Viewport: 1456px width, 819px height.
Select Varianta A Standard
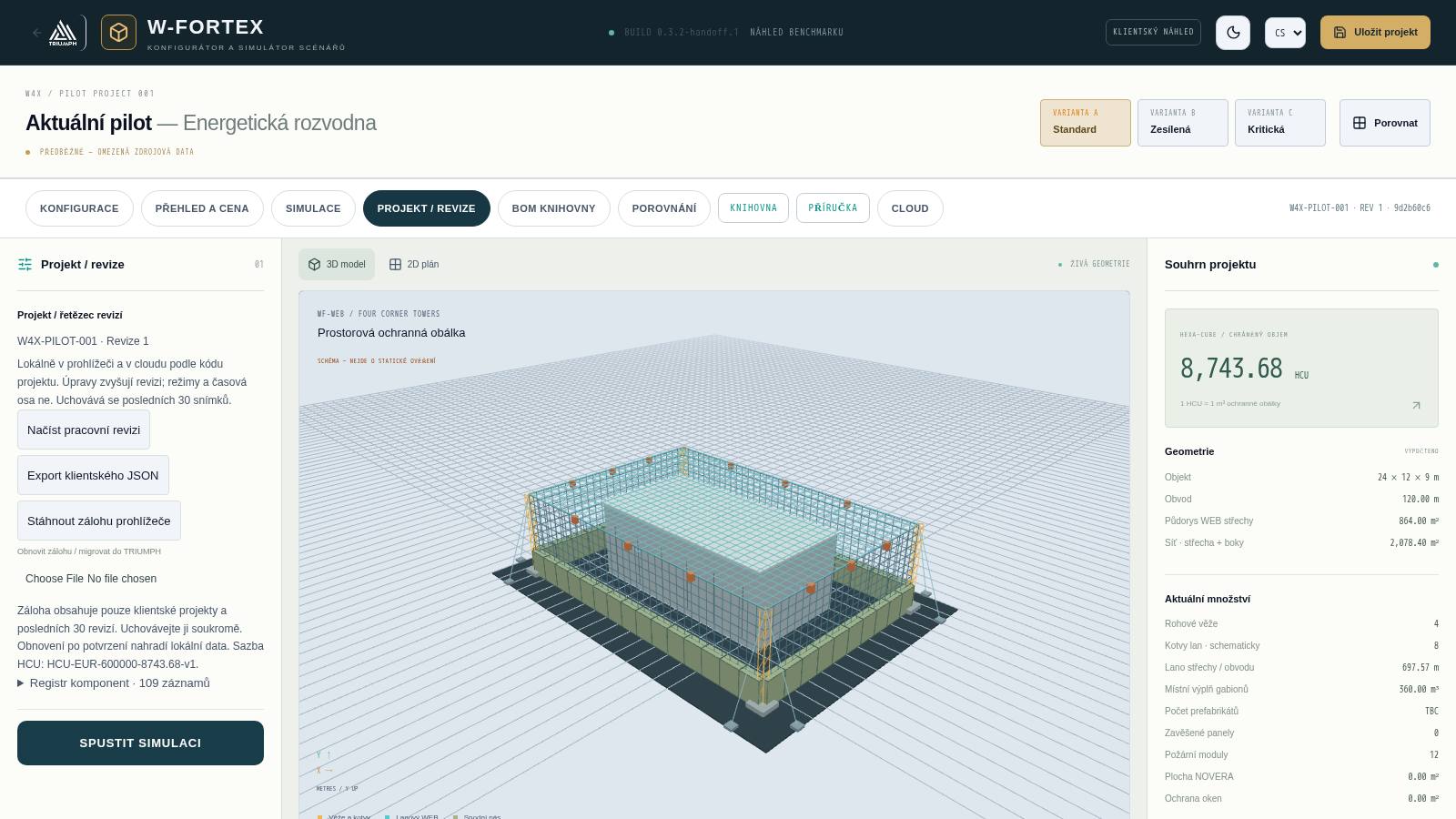(1086, 123)
